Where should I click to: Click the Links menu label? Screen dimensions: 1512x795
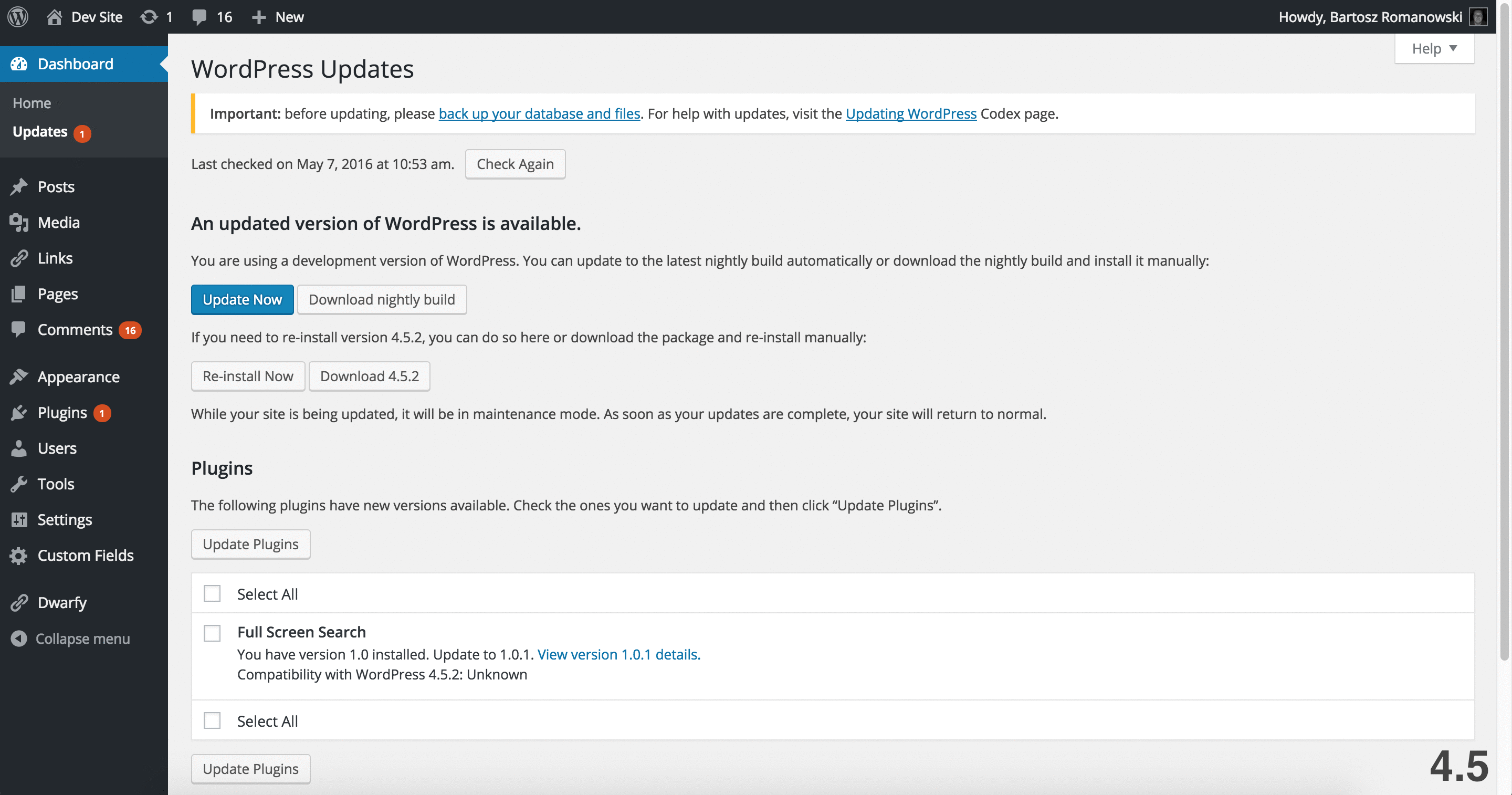(55, 258)
